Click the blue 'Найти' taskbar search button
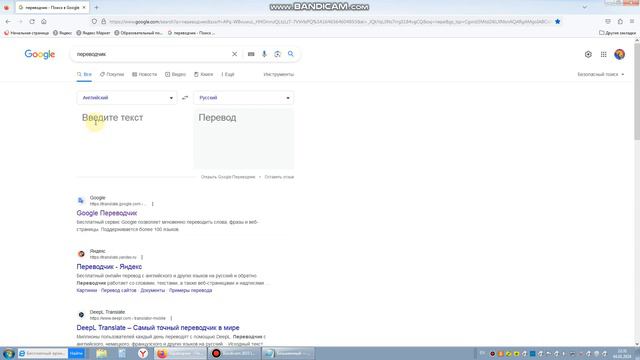This screenshot has width=640, height=360. (x=76, y=353)
